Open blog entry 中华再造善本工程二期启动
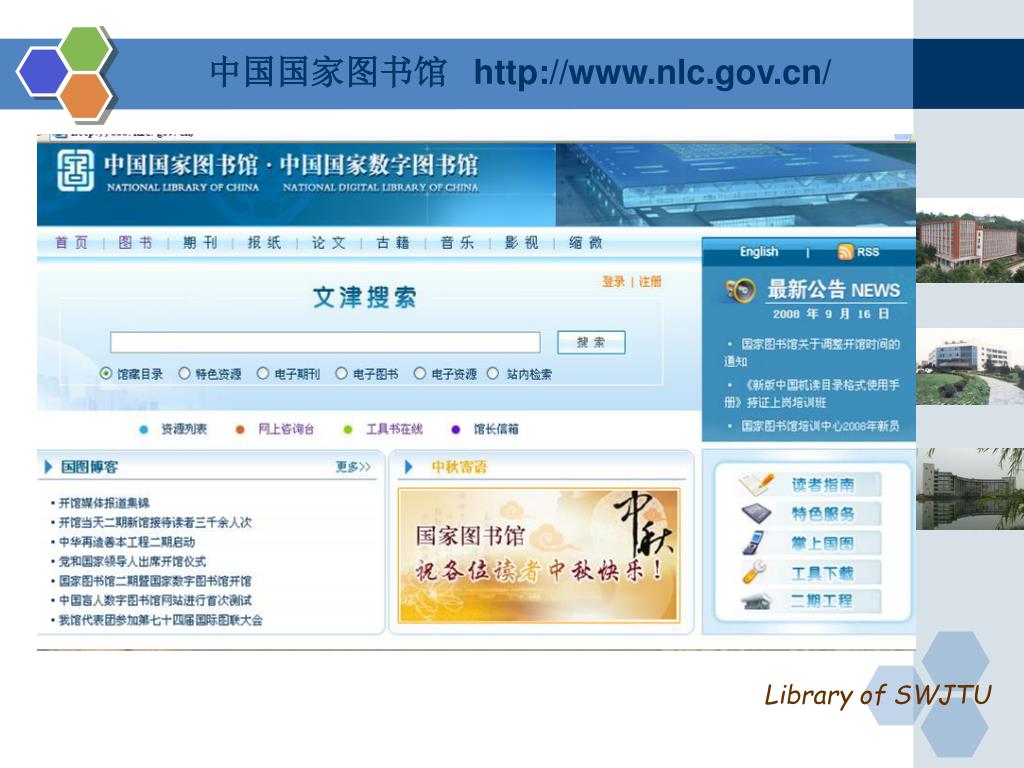 pyautogui.click(x=127, y=542)
